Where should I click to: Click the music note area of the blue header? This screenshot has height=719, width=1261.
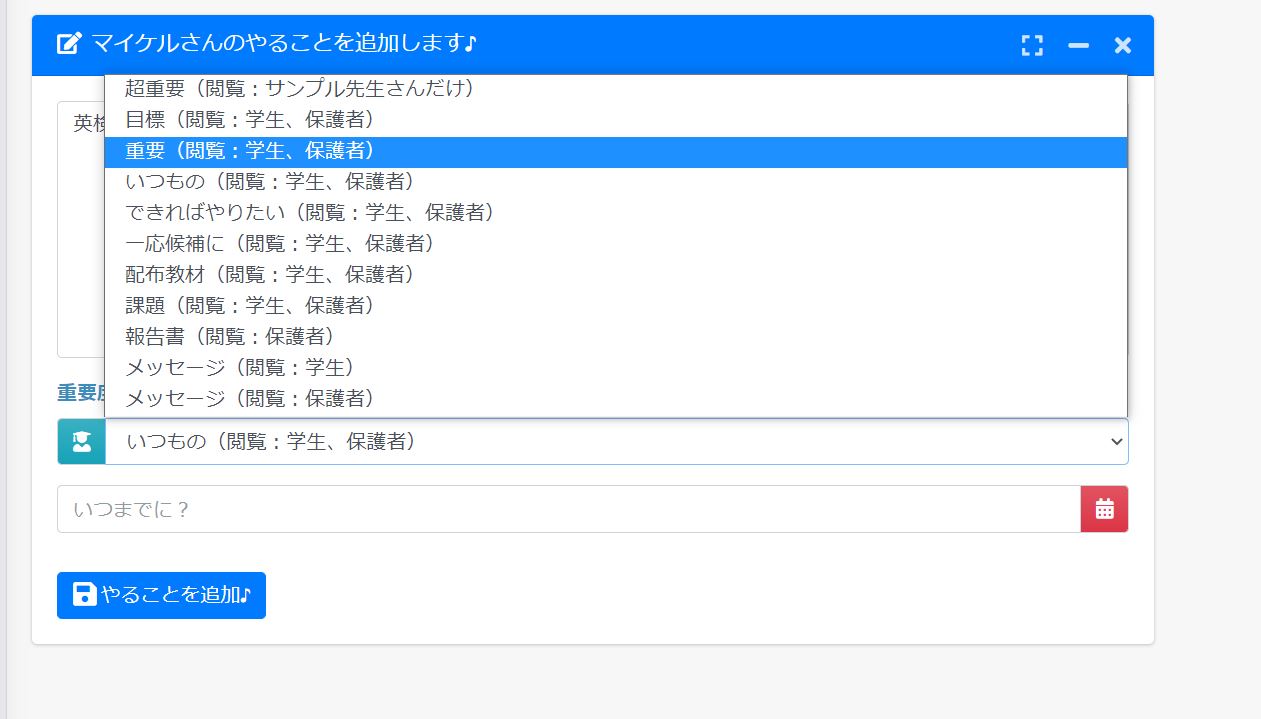coord(469,44)
